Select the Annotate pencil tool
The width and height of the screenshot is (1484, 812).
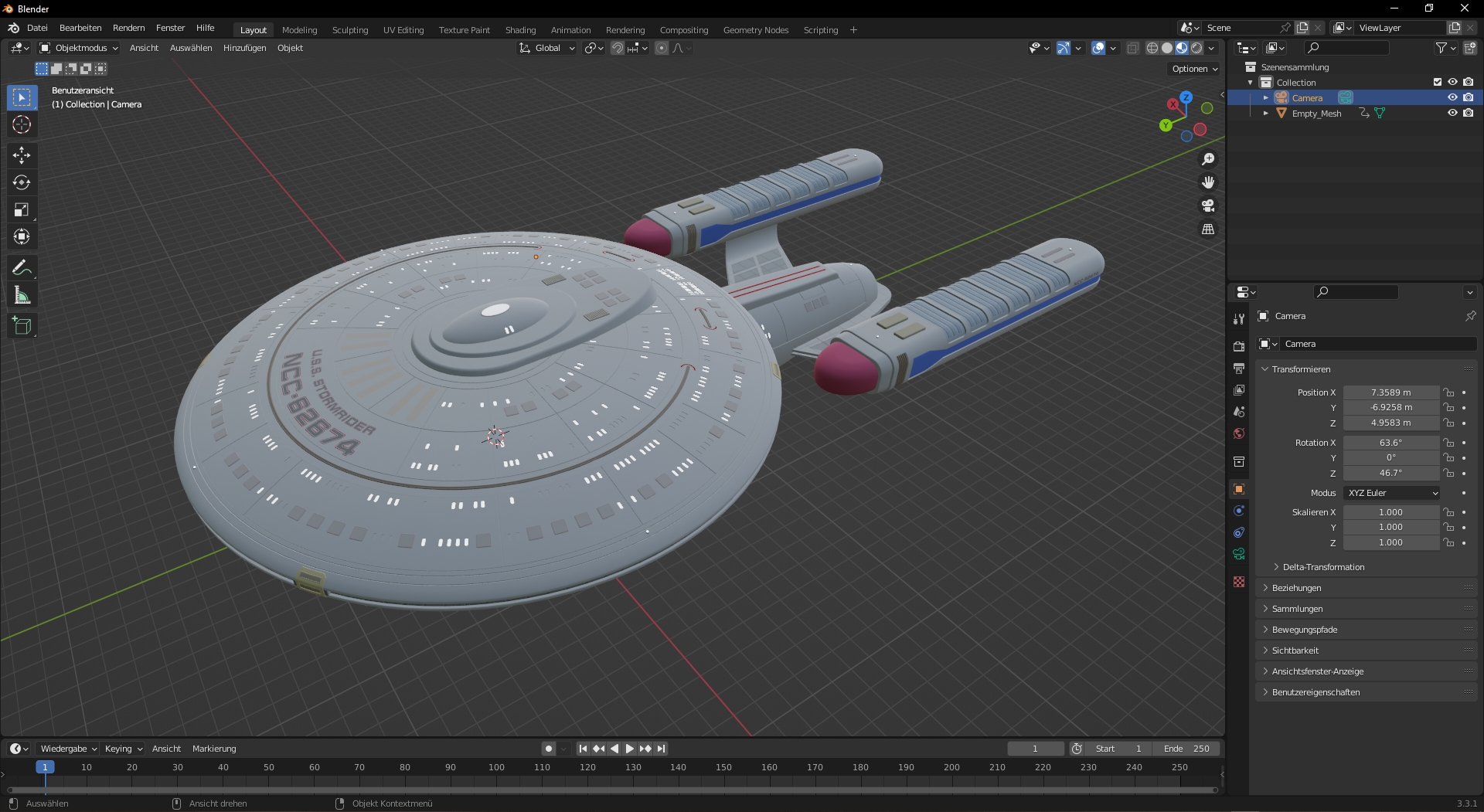click(22, 268)
